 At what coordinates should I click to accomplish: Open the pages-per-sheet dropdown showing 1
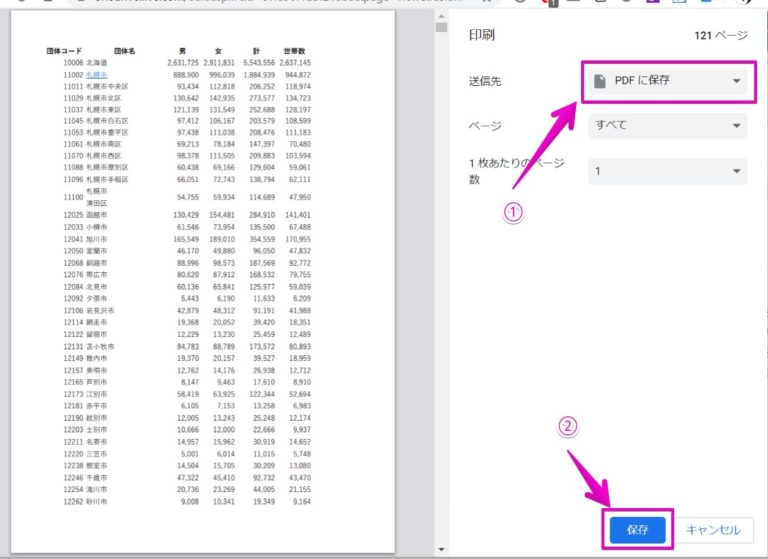point(667,171)
